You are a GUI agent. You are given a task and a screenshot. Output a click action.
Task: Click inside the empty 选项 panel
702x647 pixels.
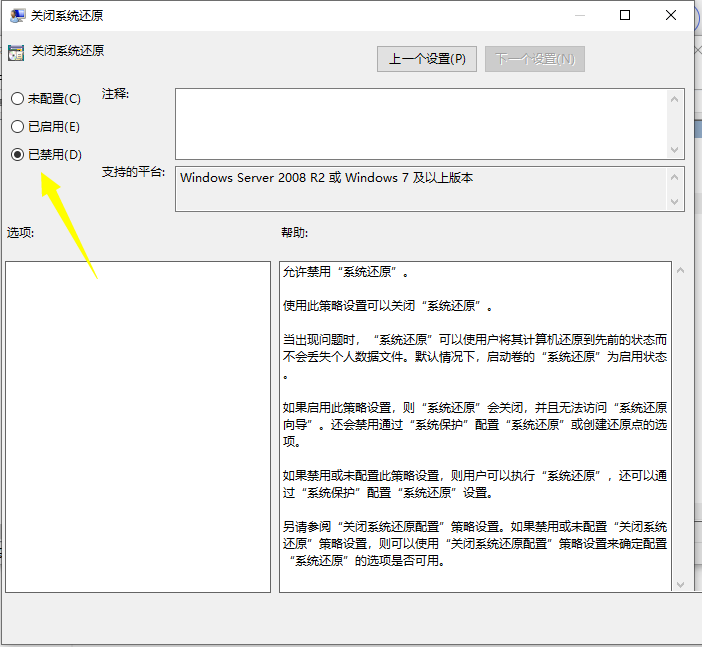click(x=138, y=427)
